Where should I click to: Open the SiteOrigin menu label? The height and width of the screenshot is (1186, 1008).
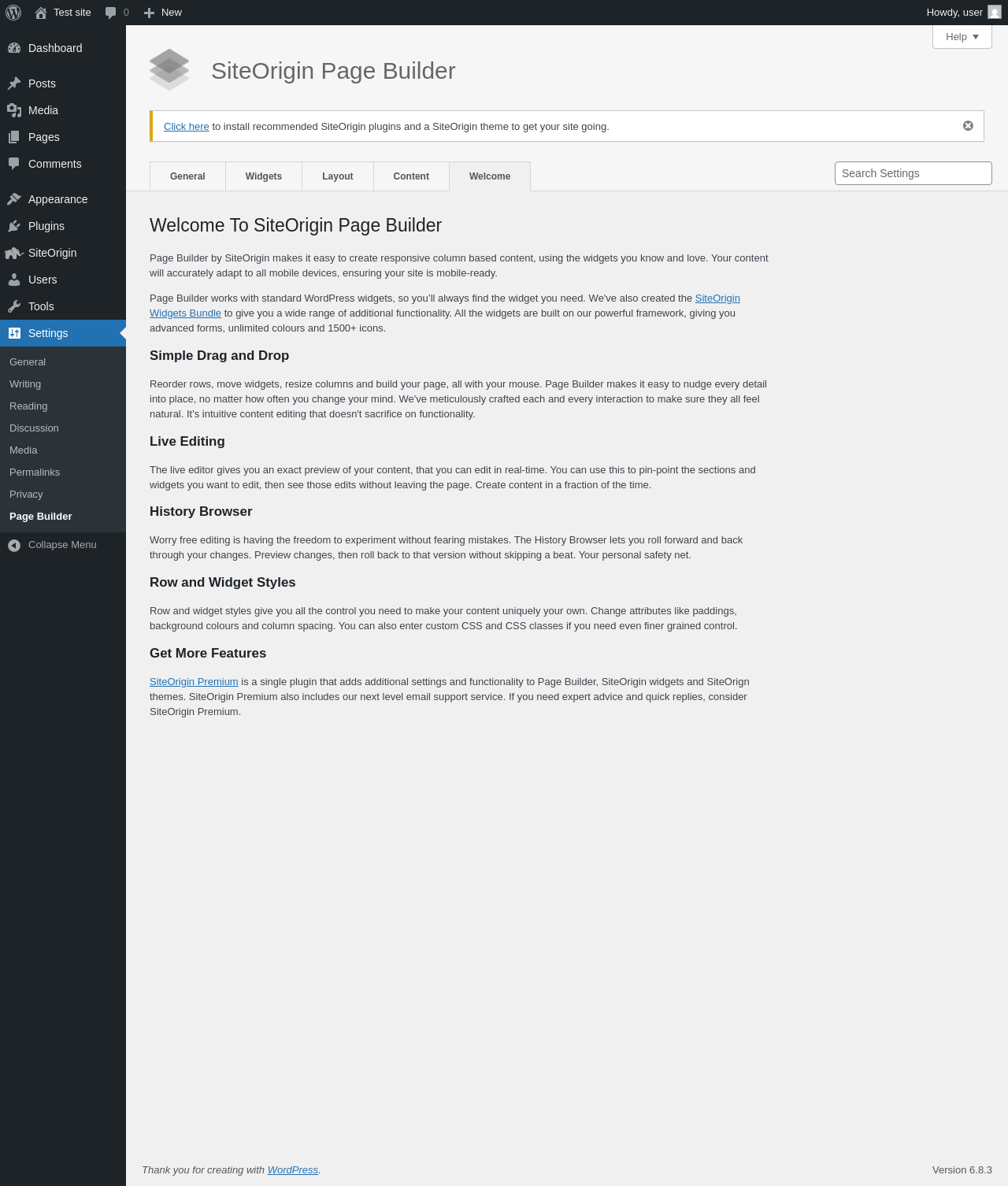pos(53,253)
